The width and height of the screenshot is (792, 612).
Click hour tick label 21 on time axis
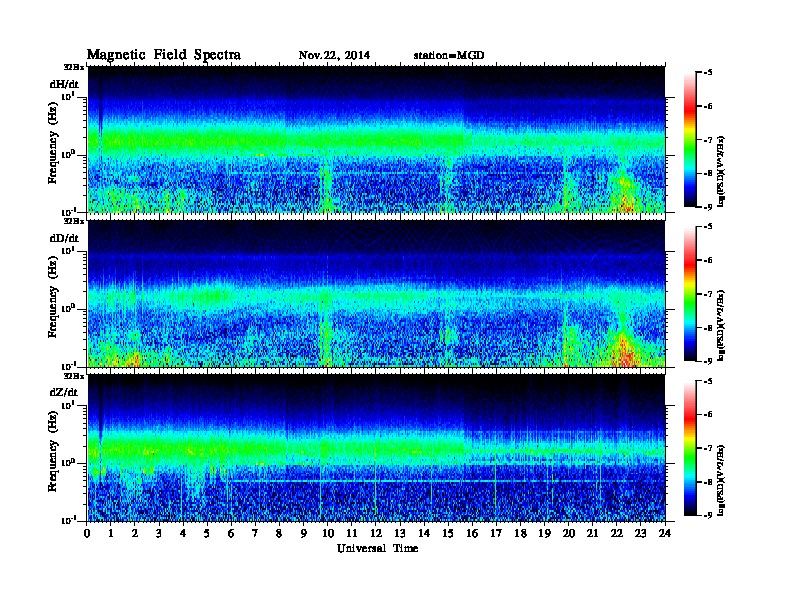click(x=592, y=533)
